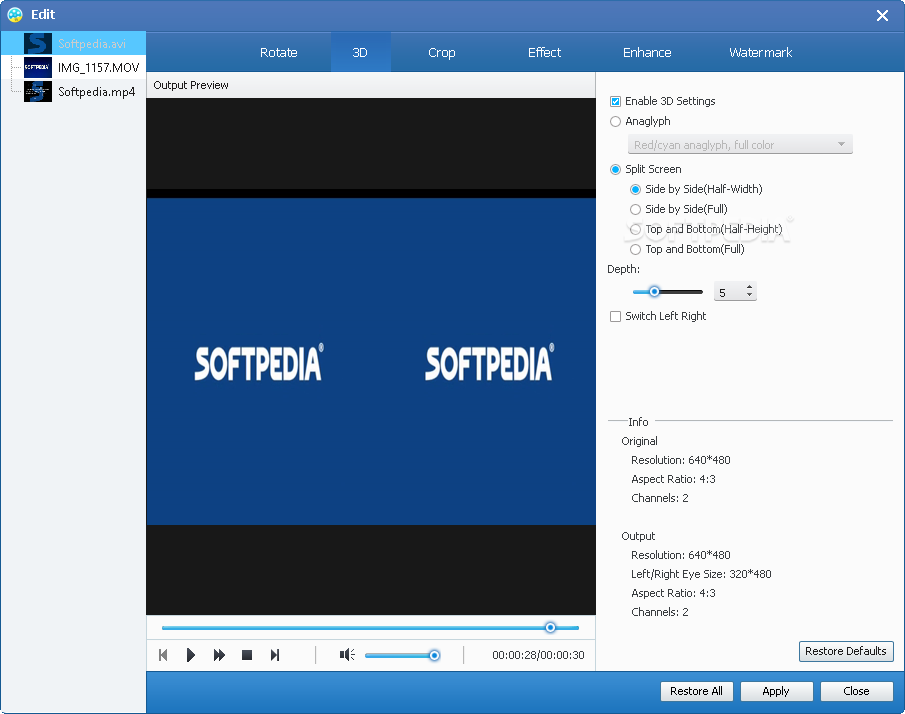
Task: Click the 00:00:28/00:00:30 time display
Action: coord(538,655)
